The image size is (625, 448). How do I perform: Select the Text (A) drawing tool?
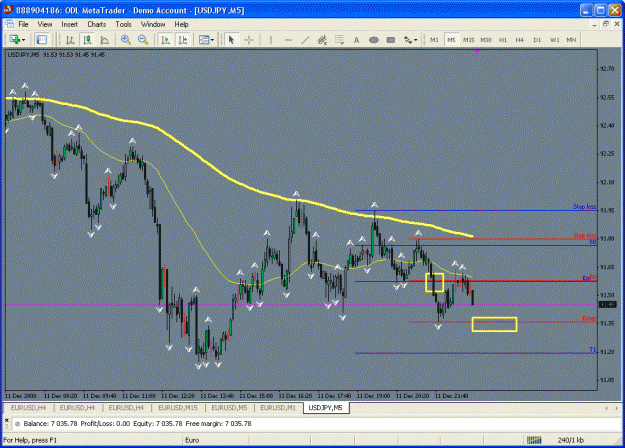coord(356,39)
